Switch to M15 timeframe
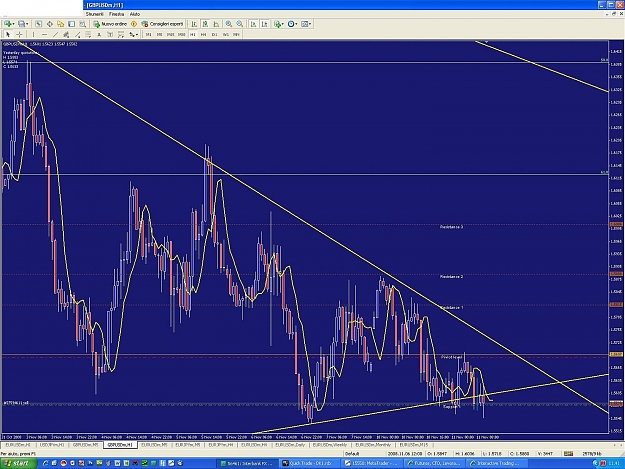This screenshot has width=625, height=469. coord(170,34)
